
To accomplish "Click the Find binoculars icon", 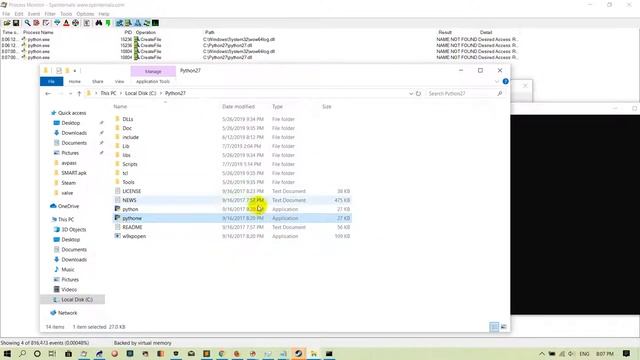I will [99, 23].
